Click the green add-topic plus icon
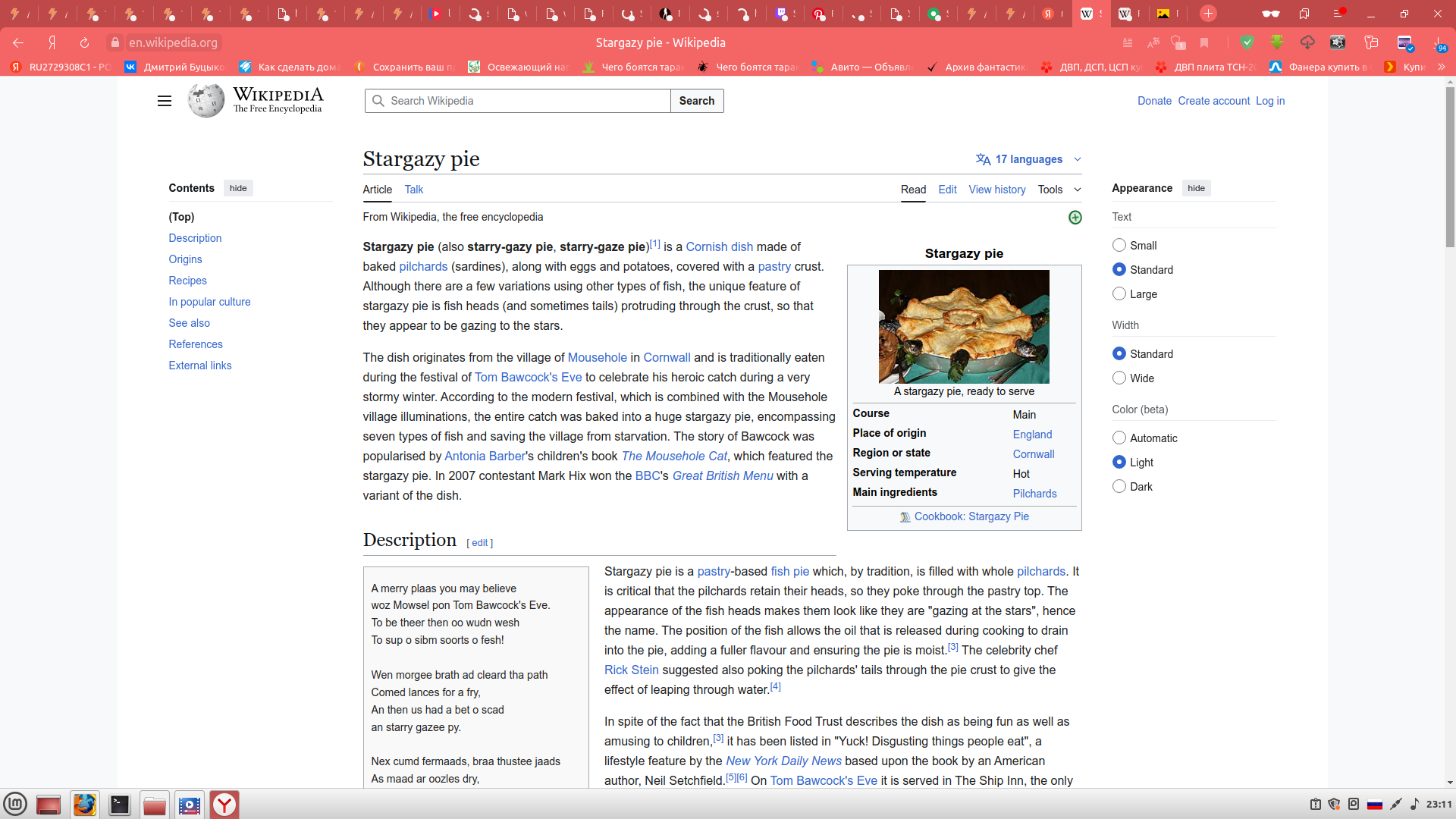Screen dimensions: 1456x819 click(1075, 218)
